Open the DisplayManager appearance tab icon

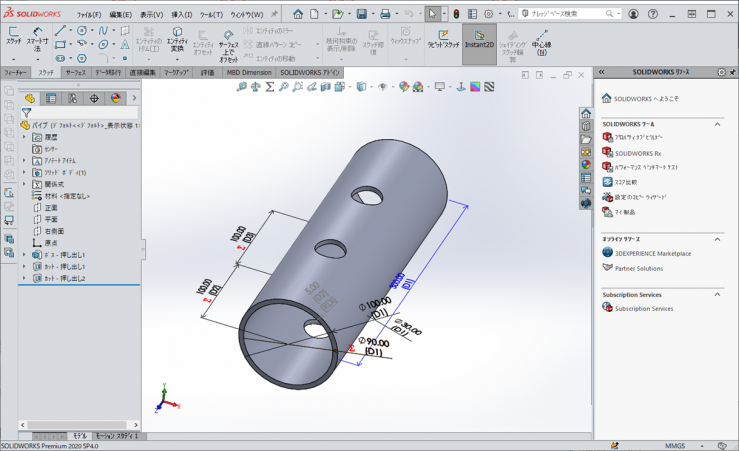click(x=115, y=98)
